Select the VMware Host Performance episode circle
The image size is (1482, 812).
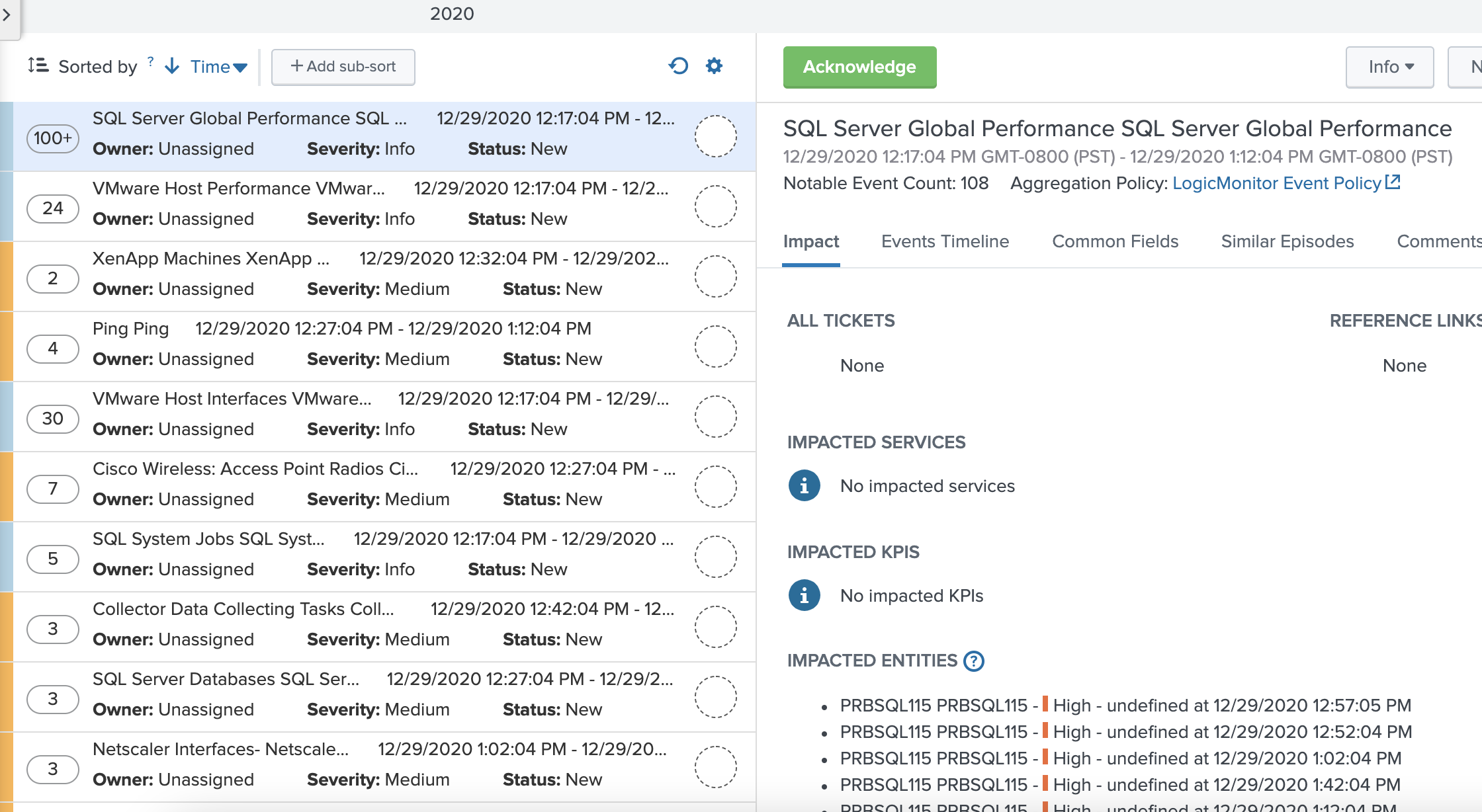tap(715, 206)
